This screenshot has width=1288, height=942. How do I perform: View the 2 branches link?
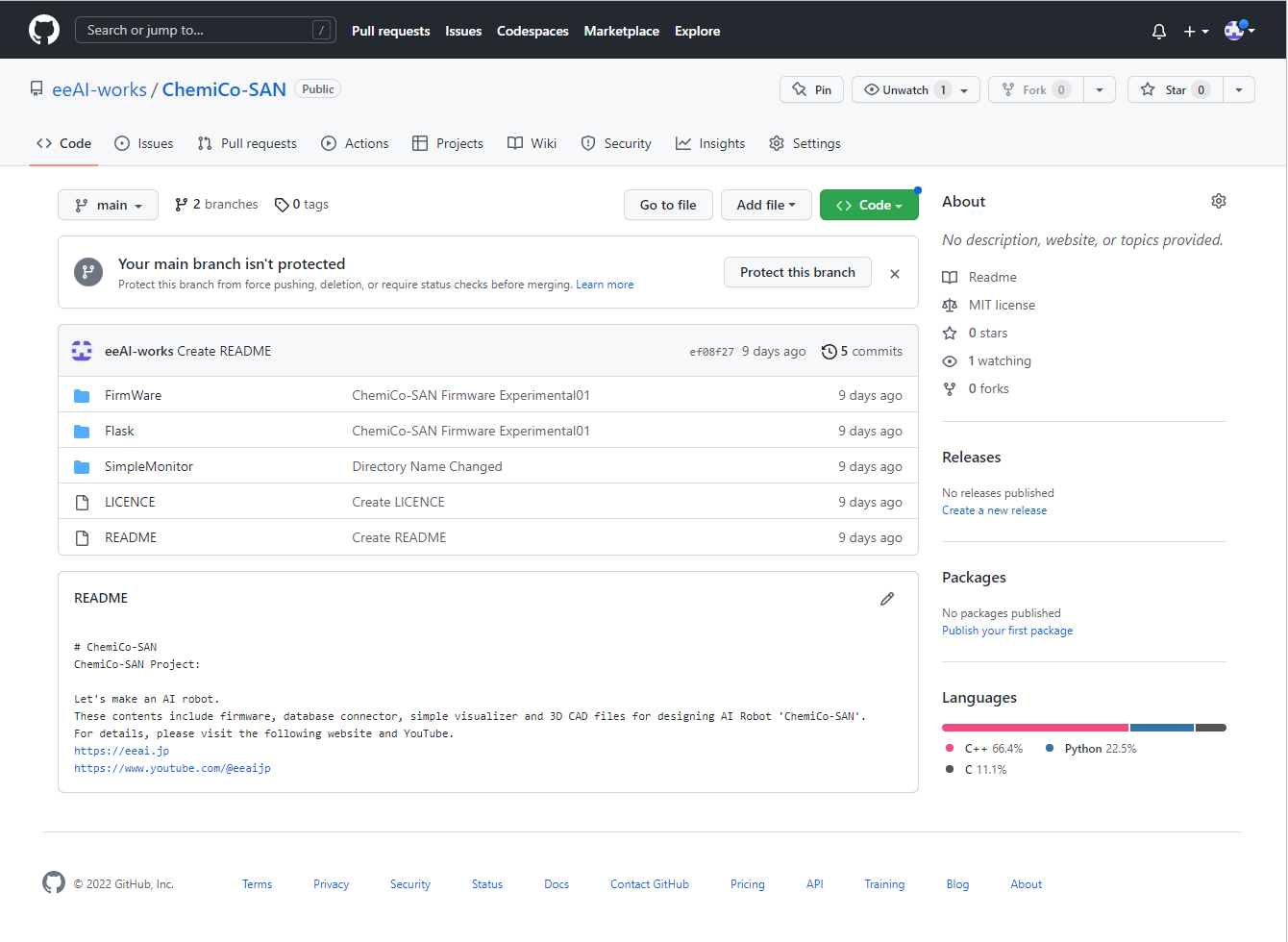216,205
